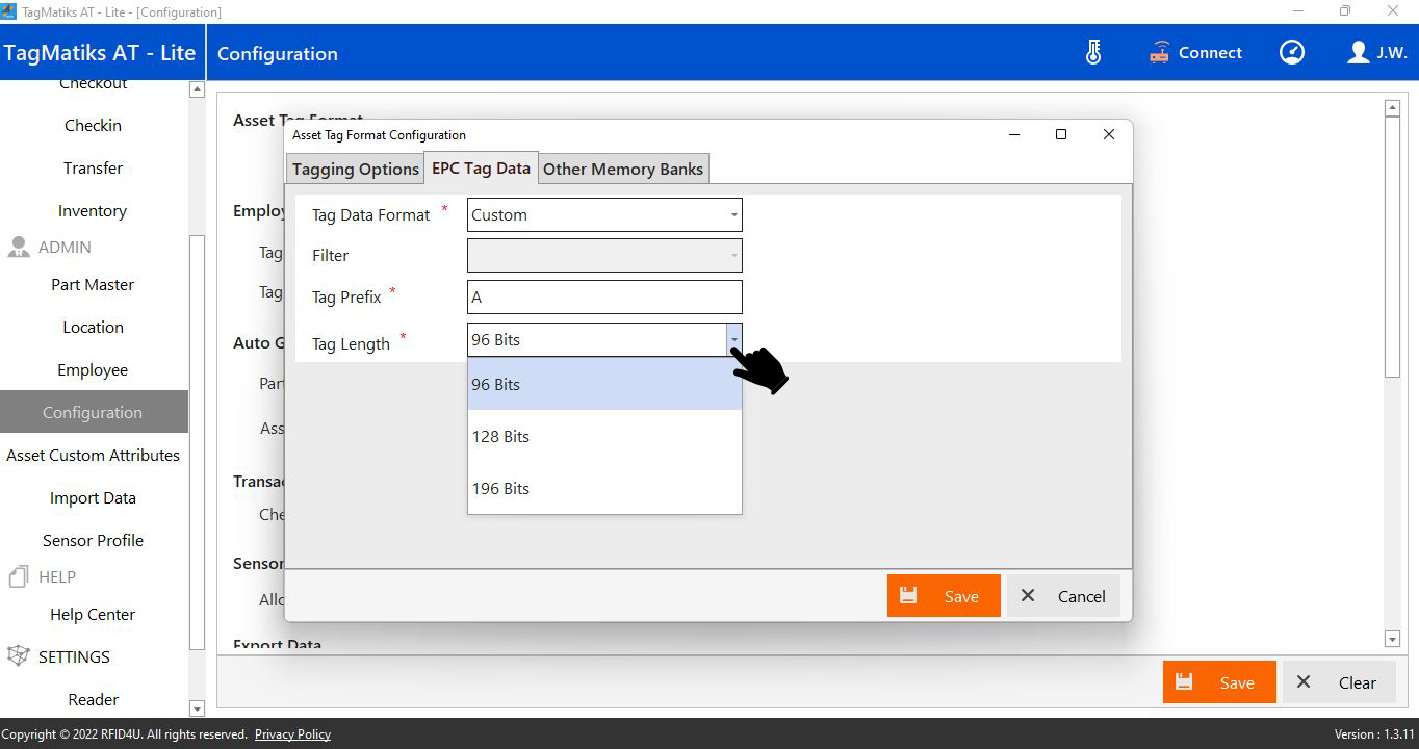Open the dashboard gauge icon
1419x749 pixels.
point(1292,53)
